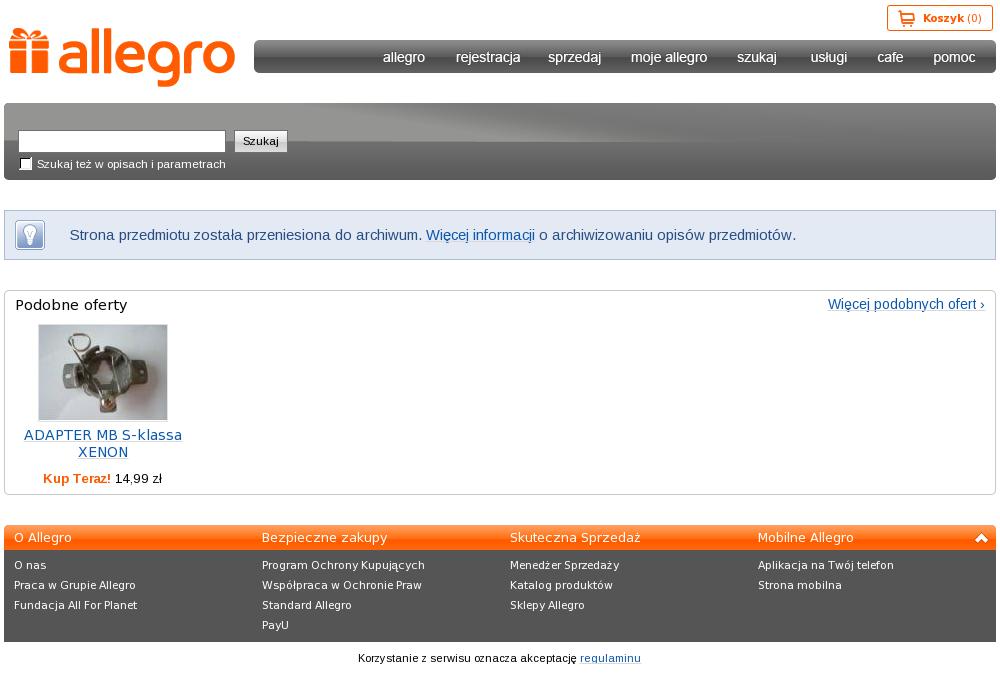1000x678 pixels.
Task: Focus the search text field
Action: [122, 141]
